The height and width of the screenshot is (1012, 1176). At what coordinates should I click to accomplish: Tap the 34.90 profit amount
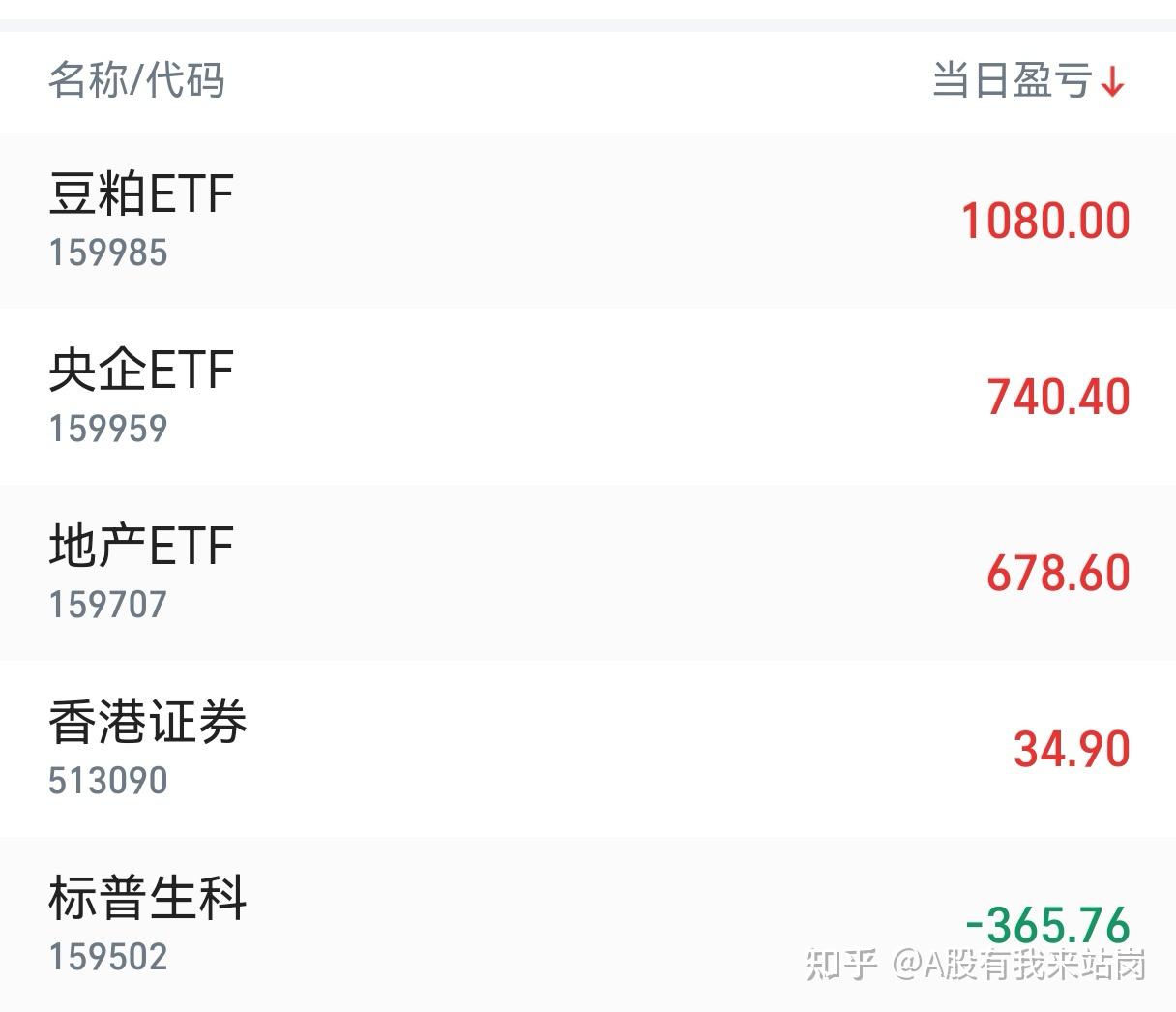pos(1072,750)
